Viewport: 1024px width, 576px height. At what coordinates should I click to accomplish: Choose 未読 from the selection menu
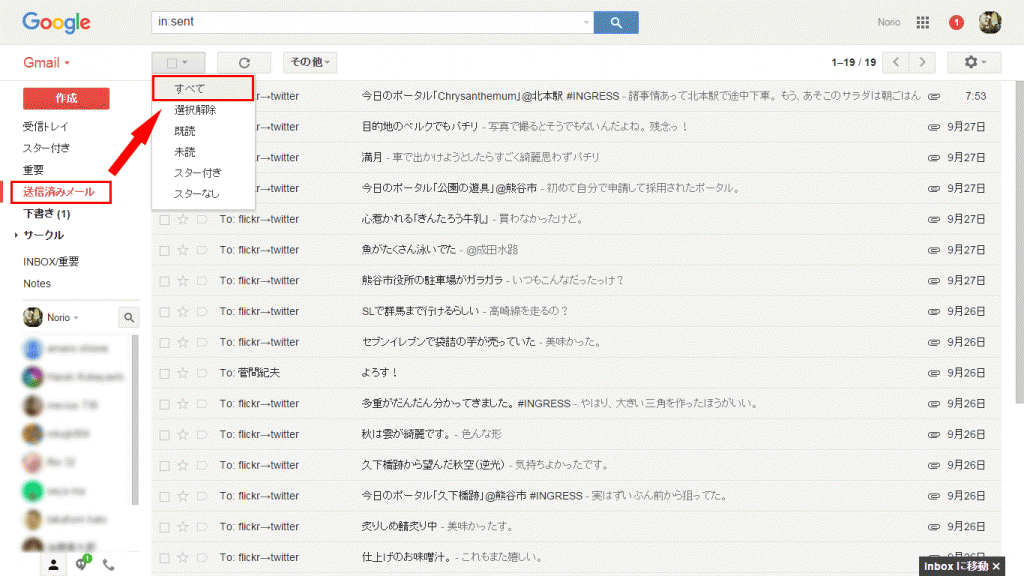[x=185, y=152]
